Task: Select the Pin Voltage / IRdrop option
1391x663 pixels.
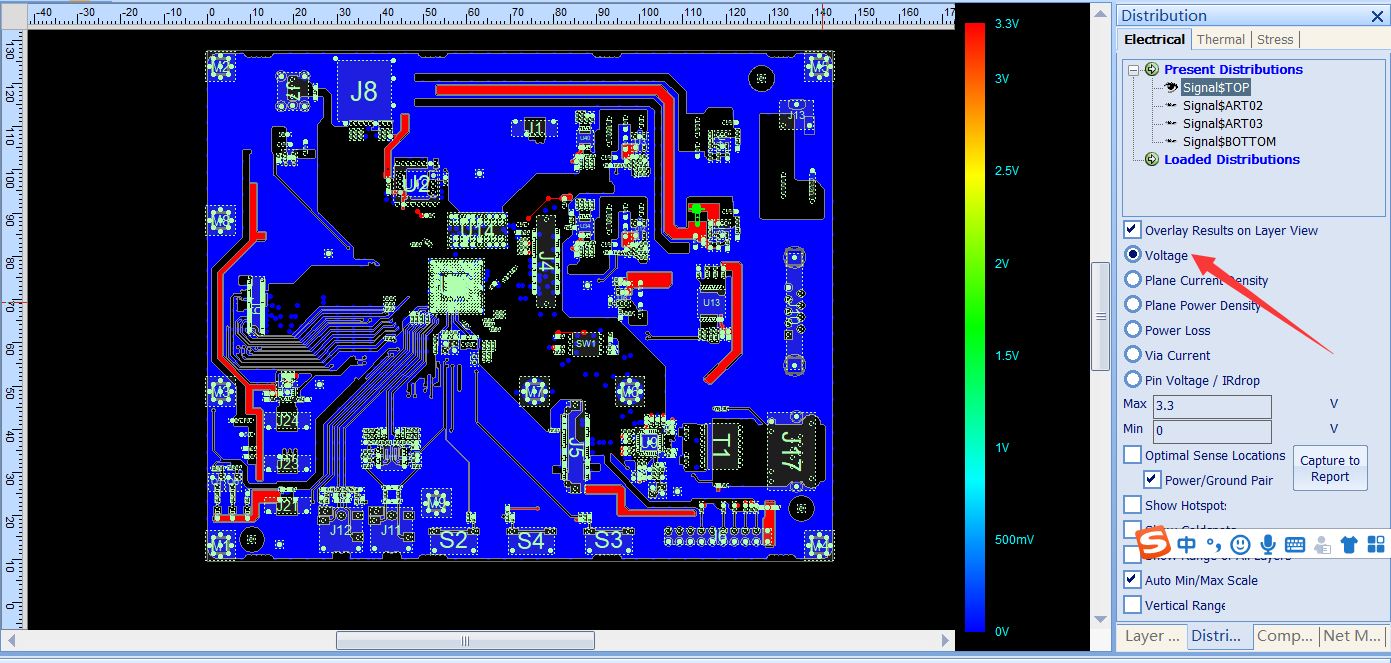Action: pyautogui.click(x=1133, y=380)
